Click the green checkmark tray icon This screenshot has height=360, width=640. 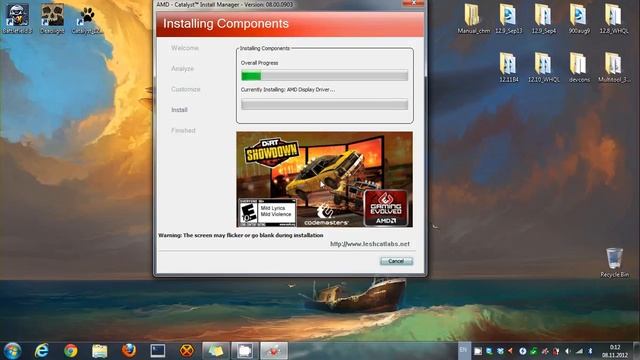533,351
